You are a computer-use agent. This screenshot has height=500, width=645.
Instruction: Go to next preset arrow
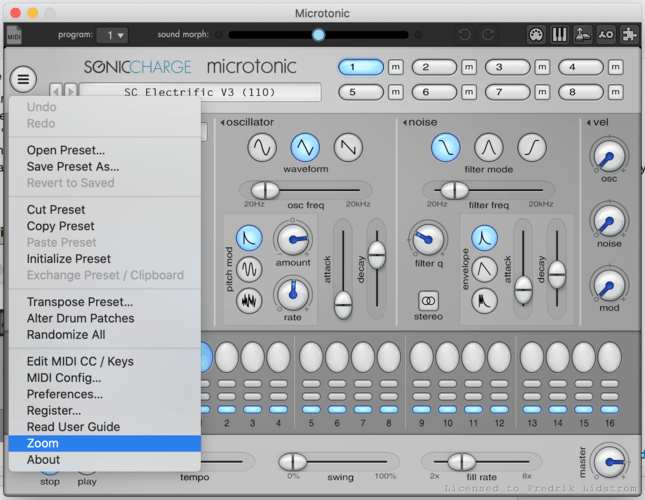coord(70,91)
